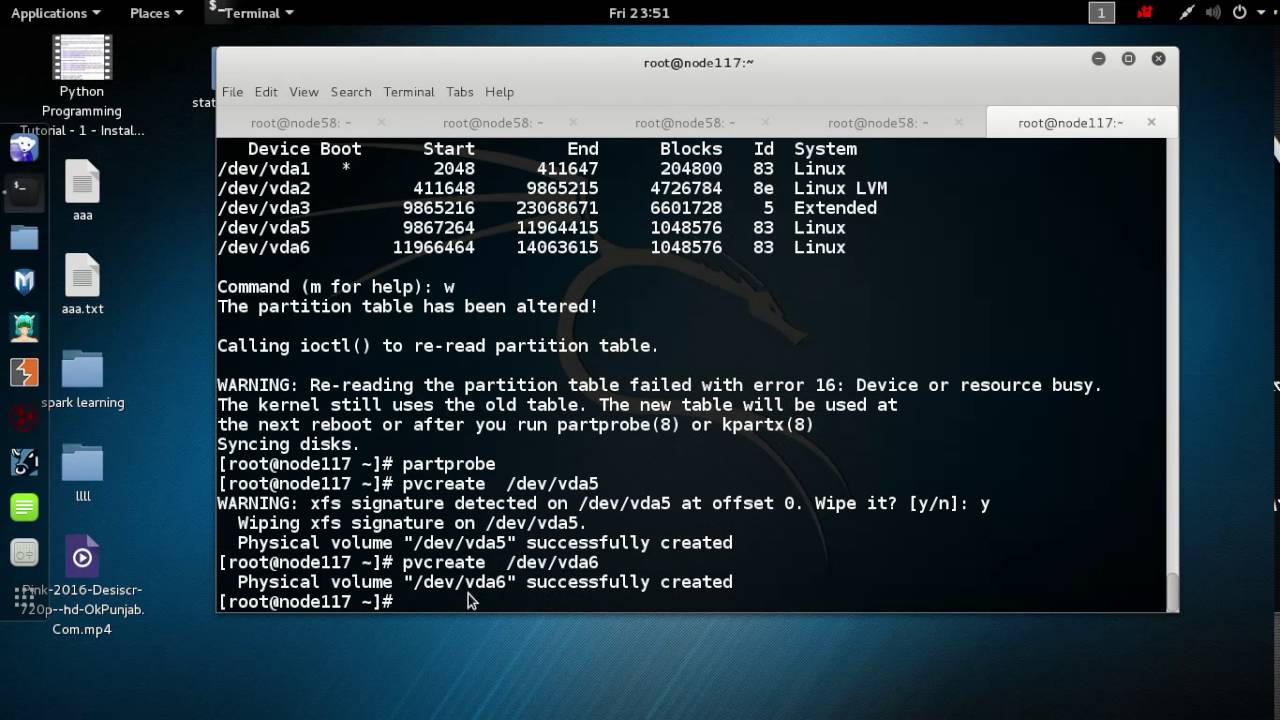Image resolution: width=1280 pixels, height=720 pixels.
Task: Open the Applications menu
Action: point(56,13)
